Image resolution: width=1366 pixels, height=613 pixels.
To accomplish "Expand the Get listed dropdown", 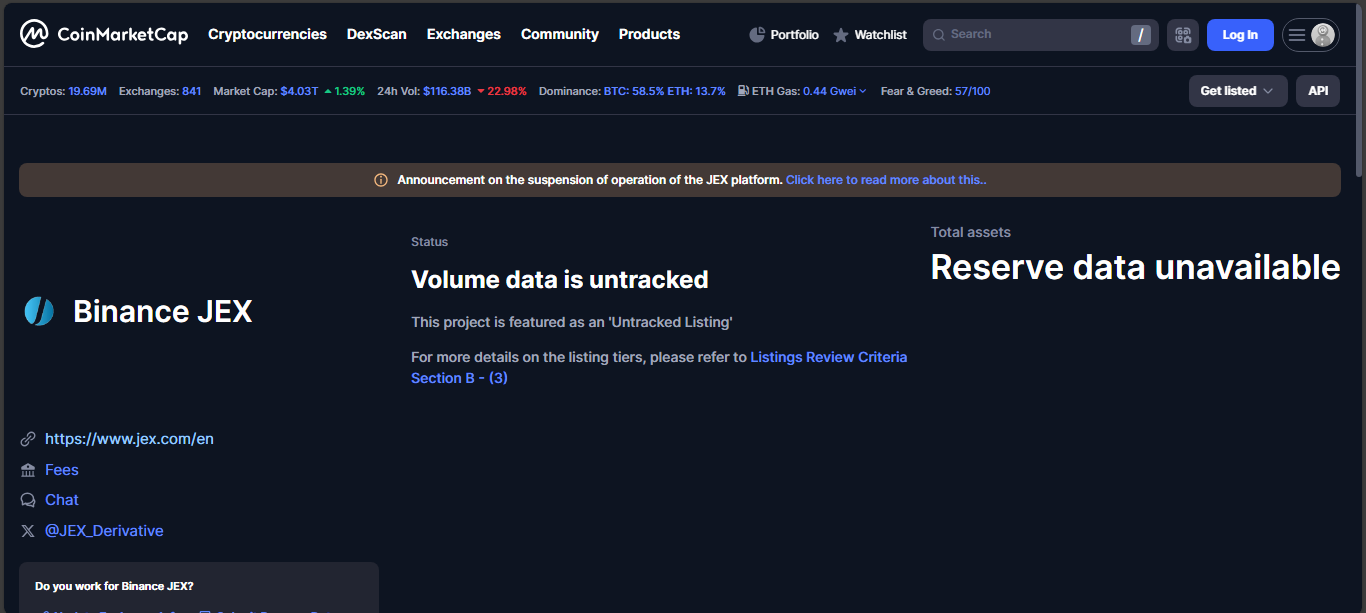I will tap(1237, 91).
